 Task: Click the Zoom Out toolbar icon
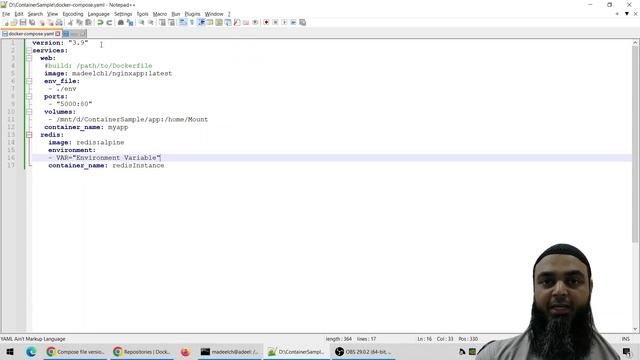pos(151,22)
